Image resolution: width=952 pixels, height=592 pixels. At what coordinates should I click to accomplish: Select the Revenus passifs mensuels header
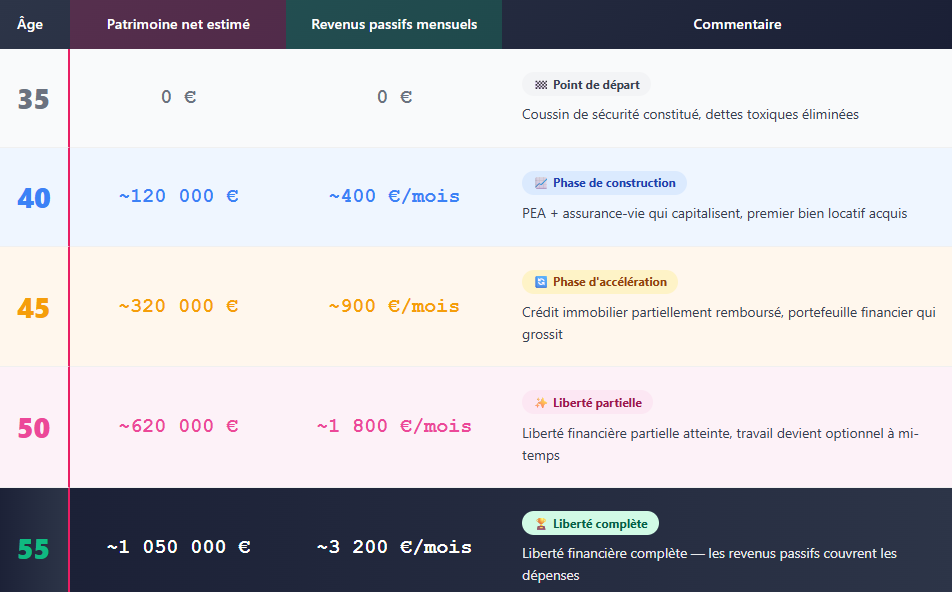[394, 24]
